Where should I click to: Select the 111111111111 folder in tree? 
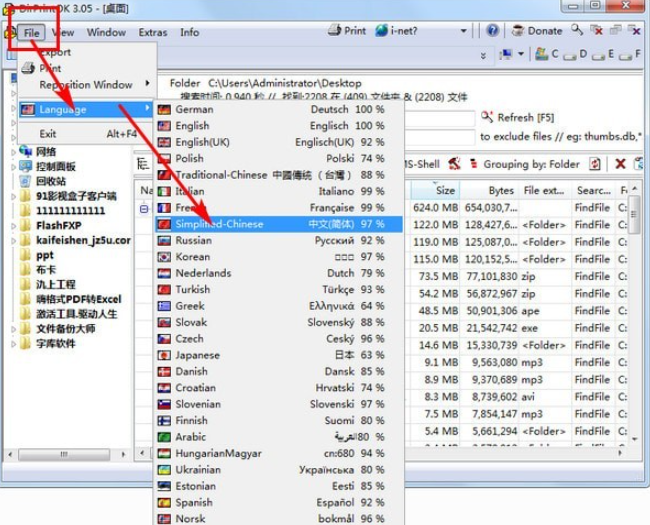[x=70, y=211]
